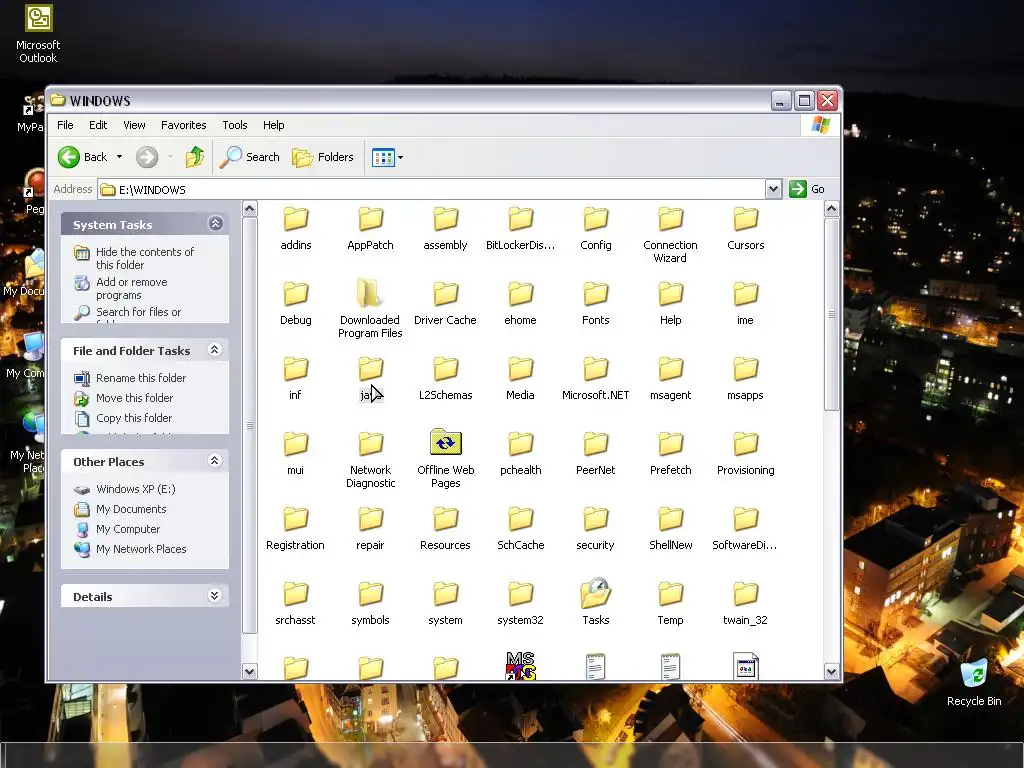The width and height of the screenshot is (1024, 768).
Task: Click the Go button
Action: 807,189
